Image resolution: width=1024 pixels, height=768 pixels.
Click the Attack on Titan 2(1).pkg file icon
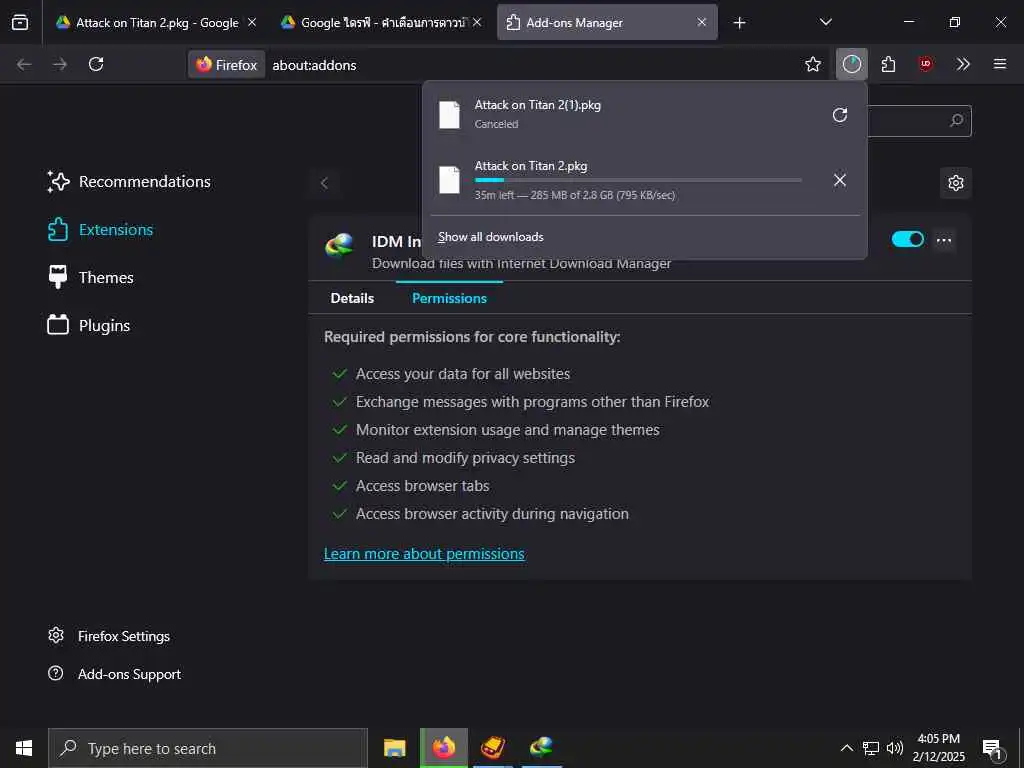point(449,115)
